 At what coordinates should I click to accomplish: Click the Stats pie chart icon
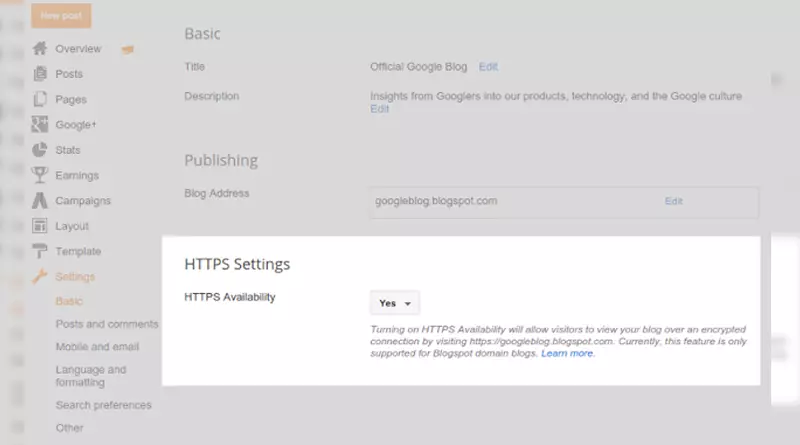click(40, 150)
